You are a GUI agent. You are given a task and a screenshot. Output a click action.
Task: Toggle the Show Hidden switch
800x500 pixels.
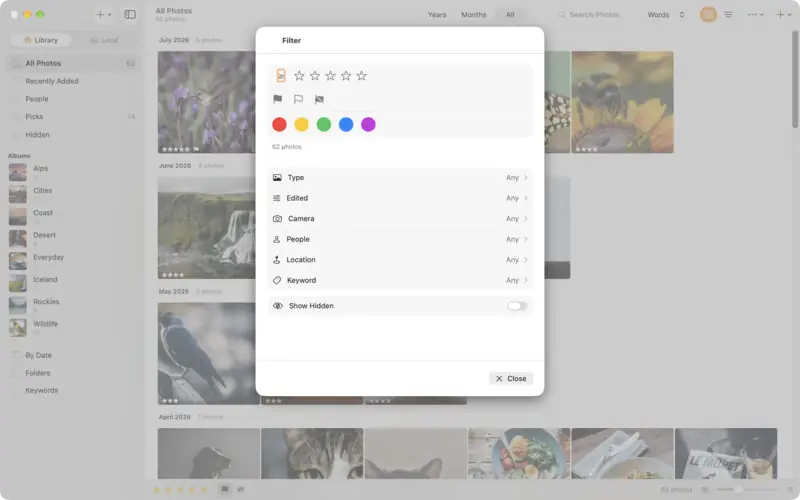click(x=517, y=306)
